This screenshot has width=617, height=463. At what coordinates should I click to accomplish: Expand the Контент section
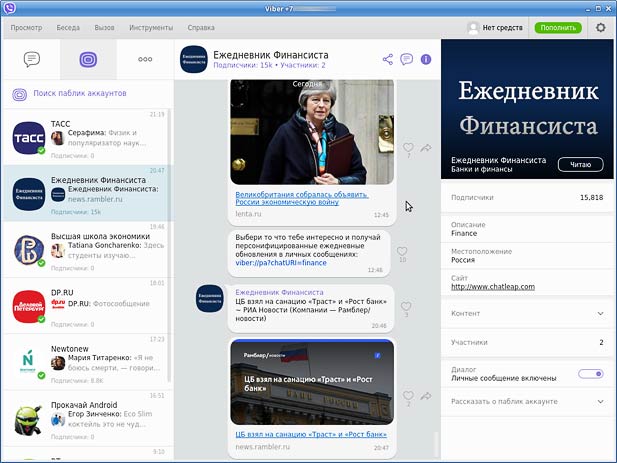pyautogui.click(x=527, y=314)
